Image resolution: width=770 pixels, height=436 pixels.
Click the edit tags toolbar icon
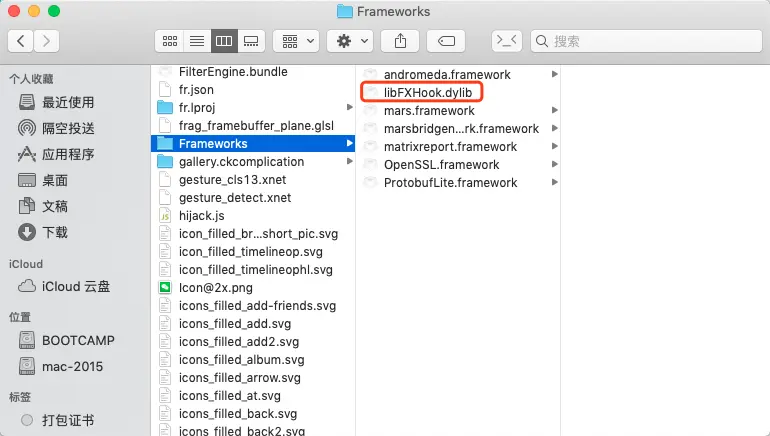click(x=446, y=41)
